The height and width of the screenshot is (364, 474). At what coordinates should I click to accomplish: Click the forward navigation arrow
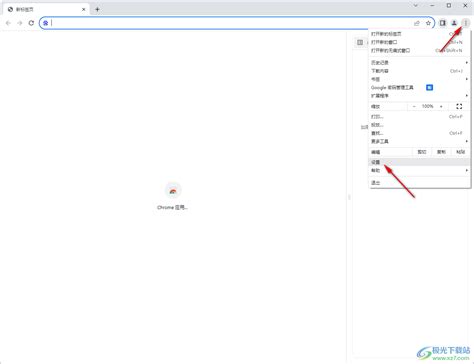(20, 23)
